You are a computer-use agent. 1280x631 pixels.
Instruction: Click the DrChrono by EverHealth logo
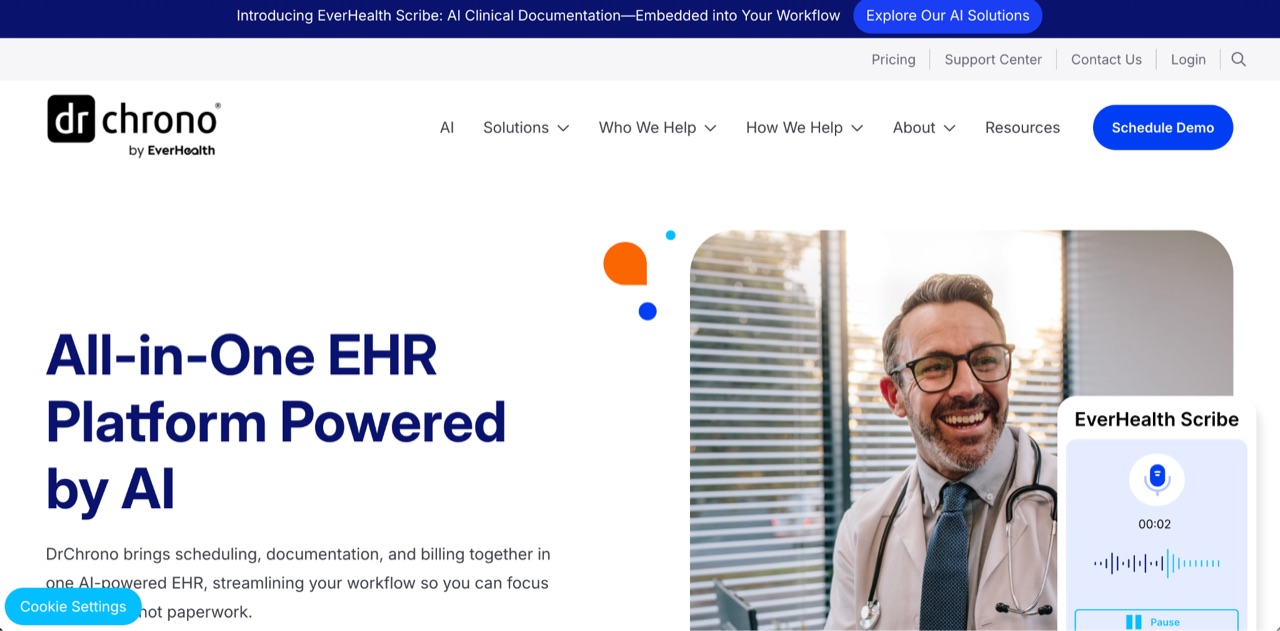tap(134, 127)
